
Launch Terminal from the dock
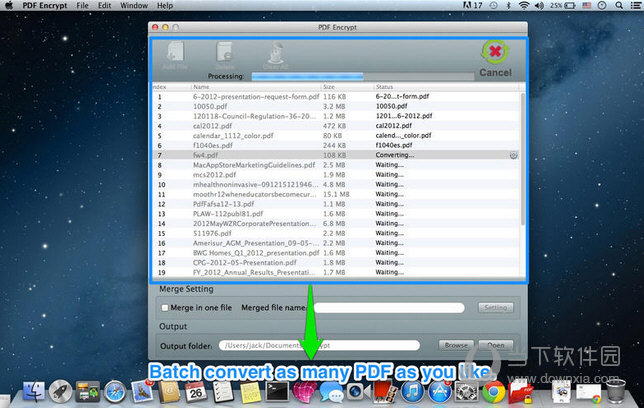[x=277, y=391]
